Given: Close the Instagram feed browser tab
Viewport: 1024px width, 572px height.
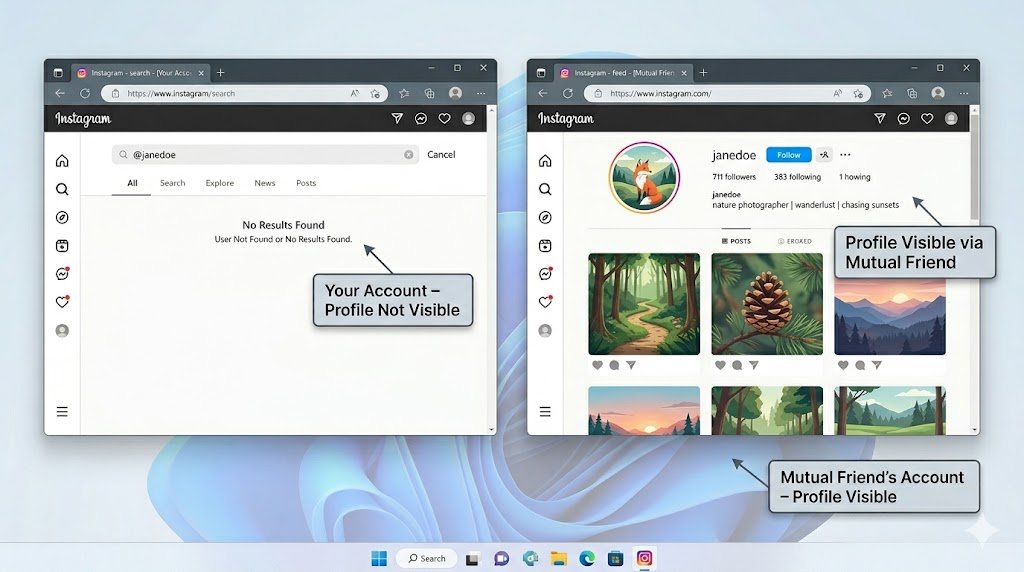Looking at the screenshot, I should tap(684, 73).
